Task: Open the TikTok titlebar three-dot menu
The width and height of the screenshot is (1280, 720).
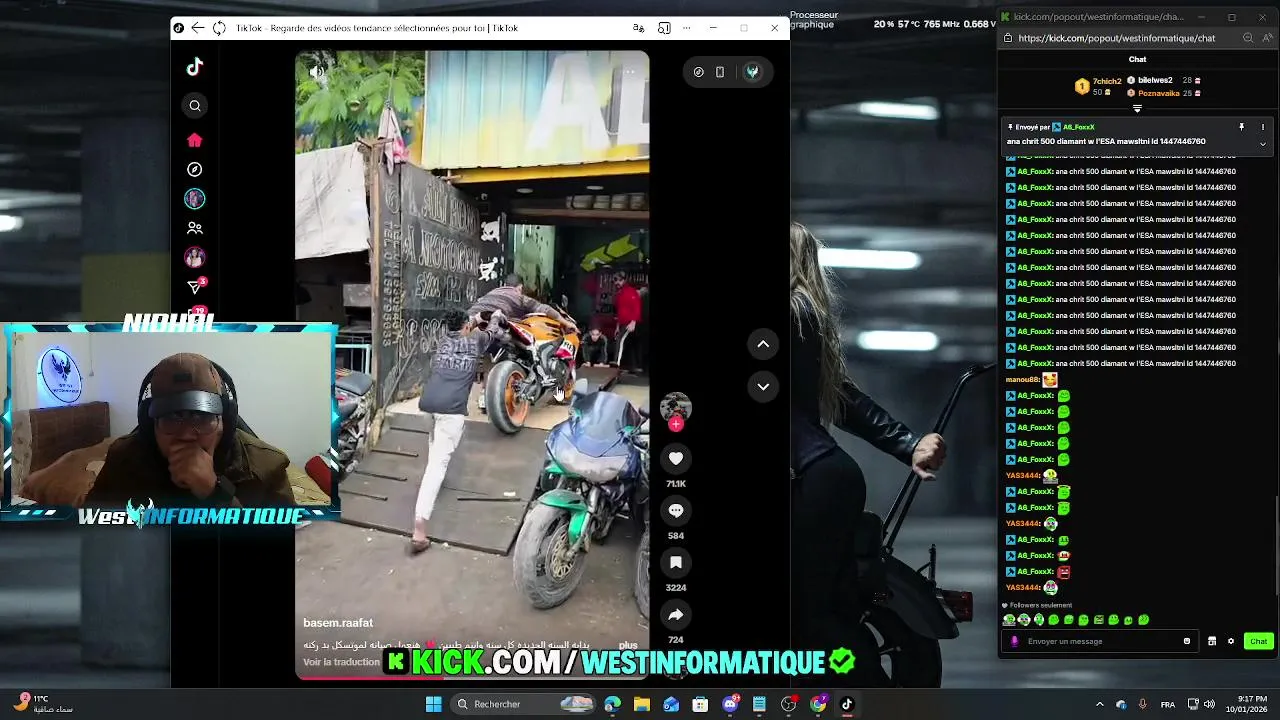Action: coord(688,28)
